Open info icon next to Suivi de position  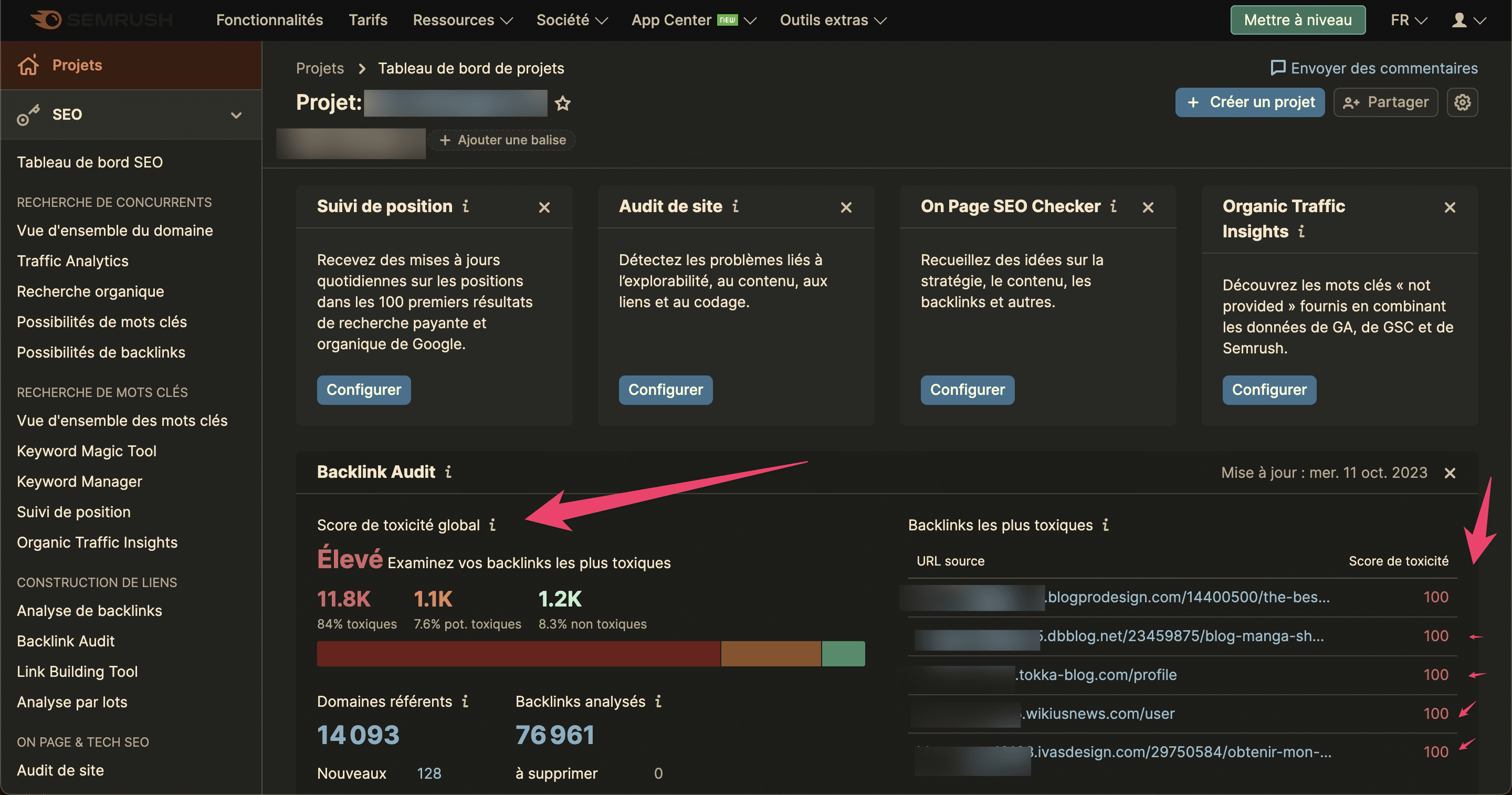(x=466, y=206)
